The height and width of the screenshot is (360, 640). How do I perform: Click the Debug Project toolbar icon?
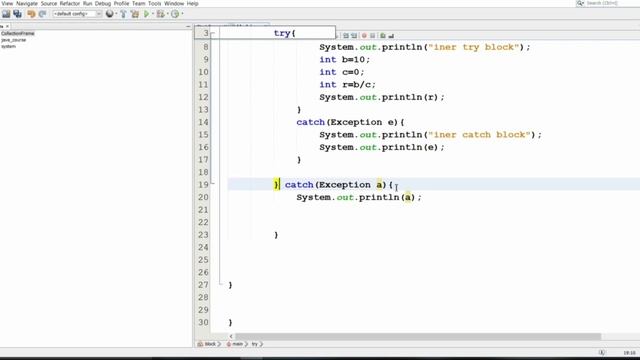pos(160,14)
